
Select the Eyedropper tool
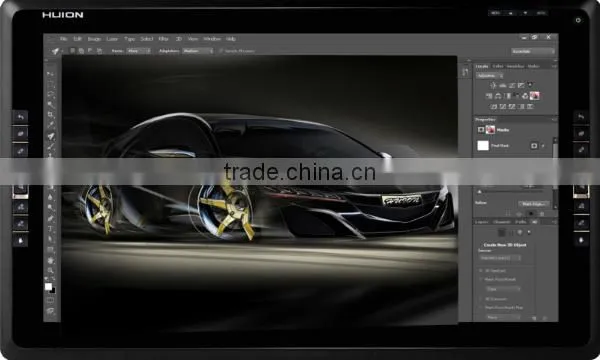pyautogui.click(x=50, y=125)
